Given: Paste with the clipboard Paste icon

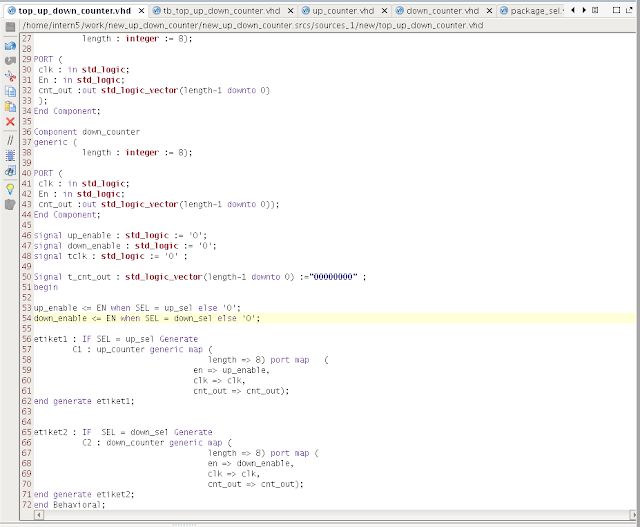Looking at the screenshot, I should (x=10, y=107).
